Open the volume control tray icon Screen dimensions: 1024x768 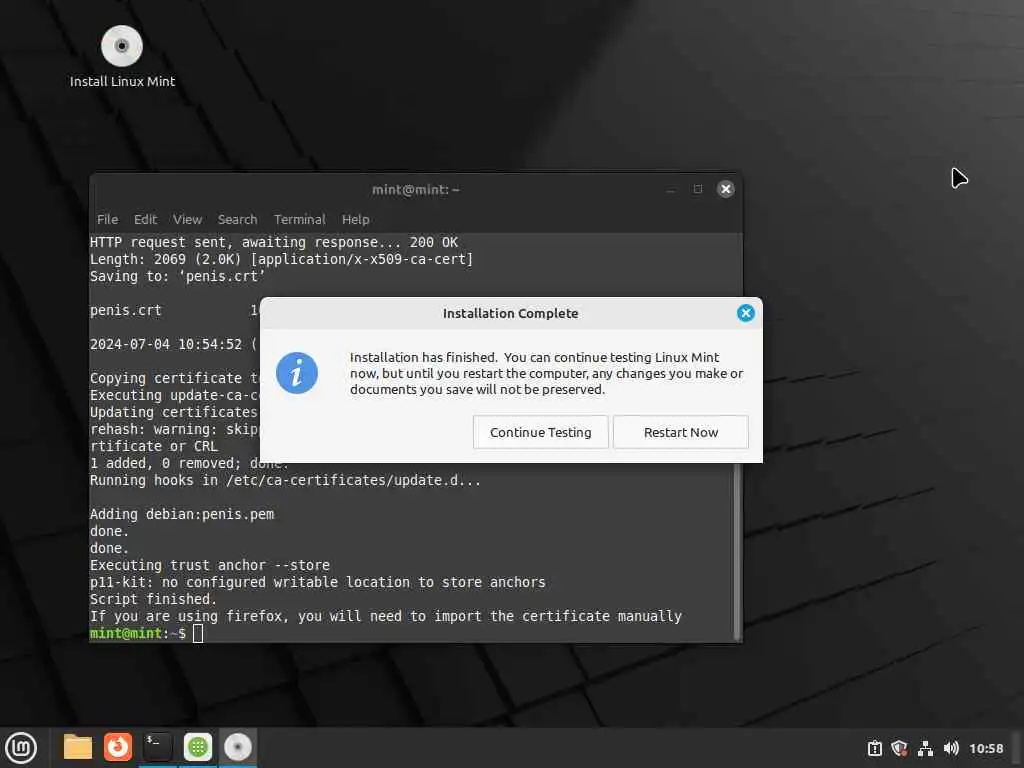951,748
